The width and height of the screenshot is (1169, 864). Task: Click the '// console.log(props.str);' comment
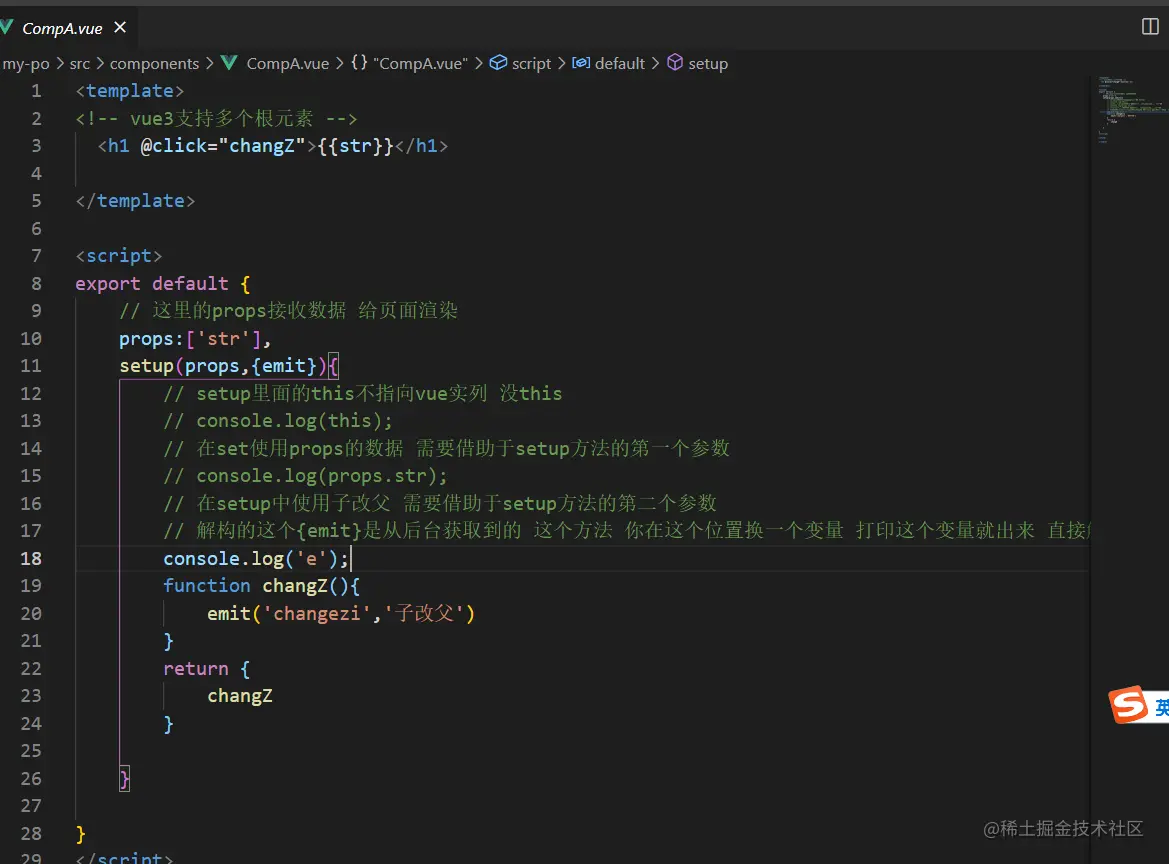306,476
